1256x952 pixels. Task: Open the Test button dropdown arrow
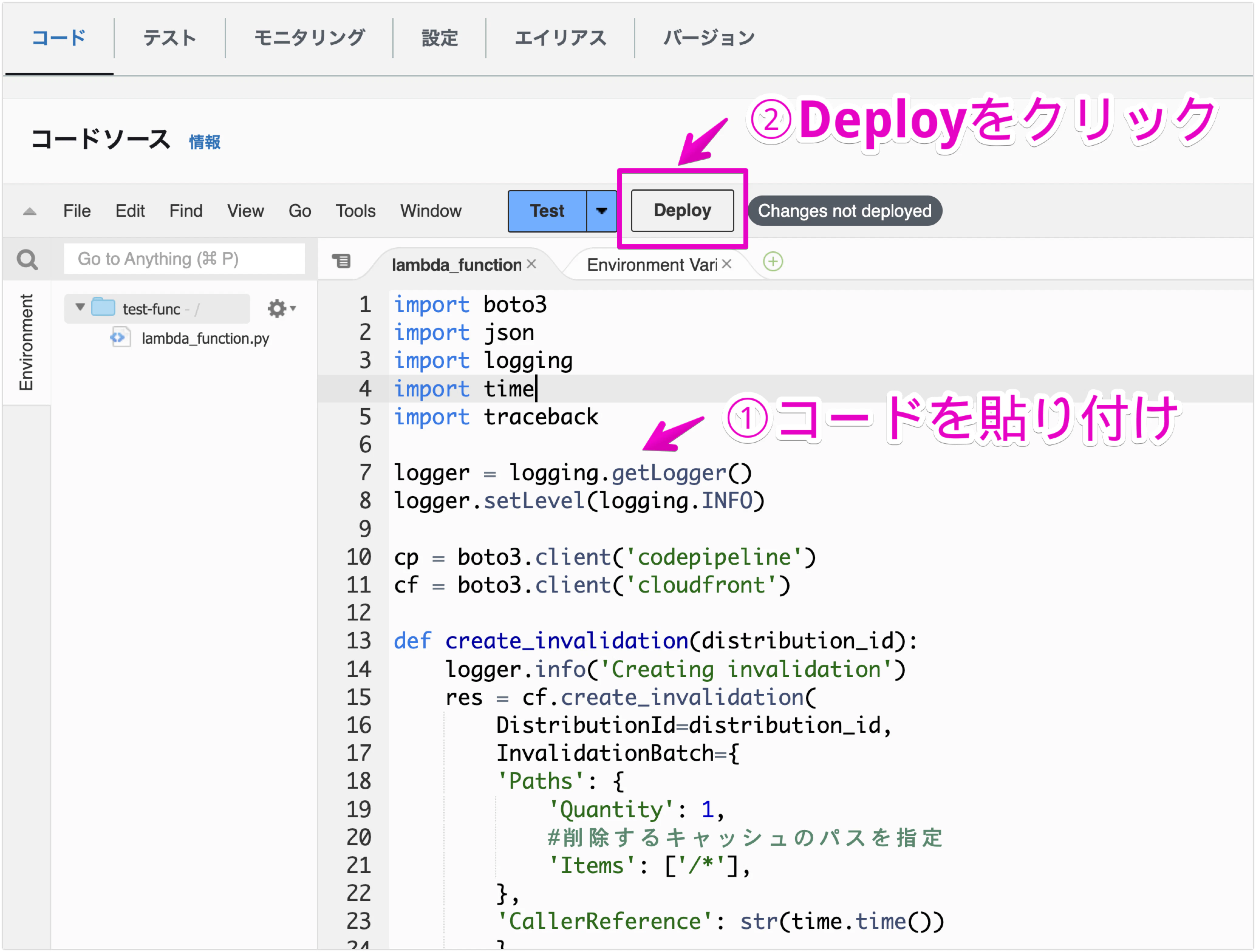point(601,211)
